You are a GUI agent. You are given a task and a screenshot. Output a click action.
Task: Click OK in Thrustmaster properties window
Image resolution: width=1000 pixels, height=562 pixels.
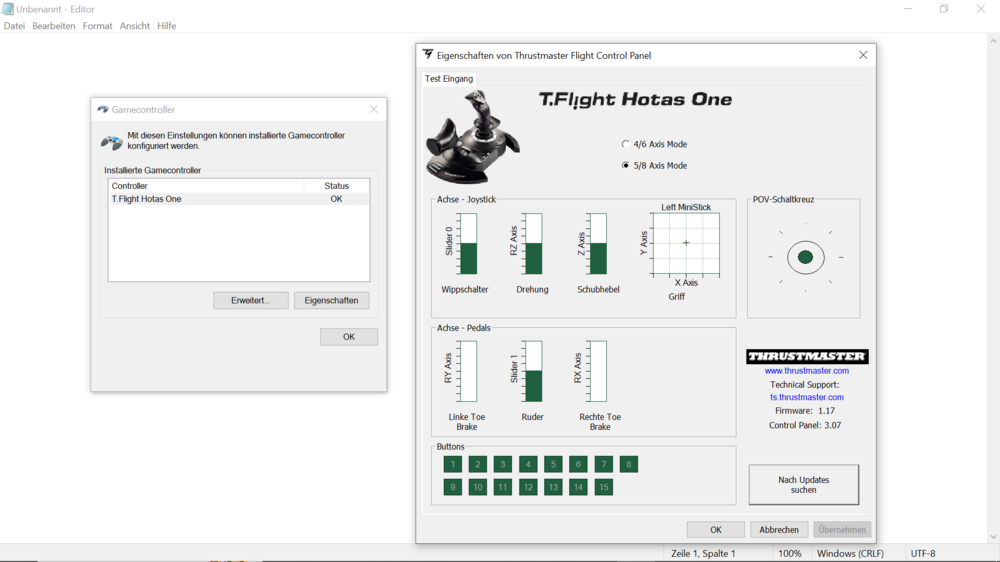tap(716, 529)
